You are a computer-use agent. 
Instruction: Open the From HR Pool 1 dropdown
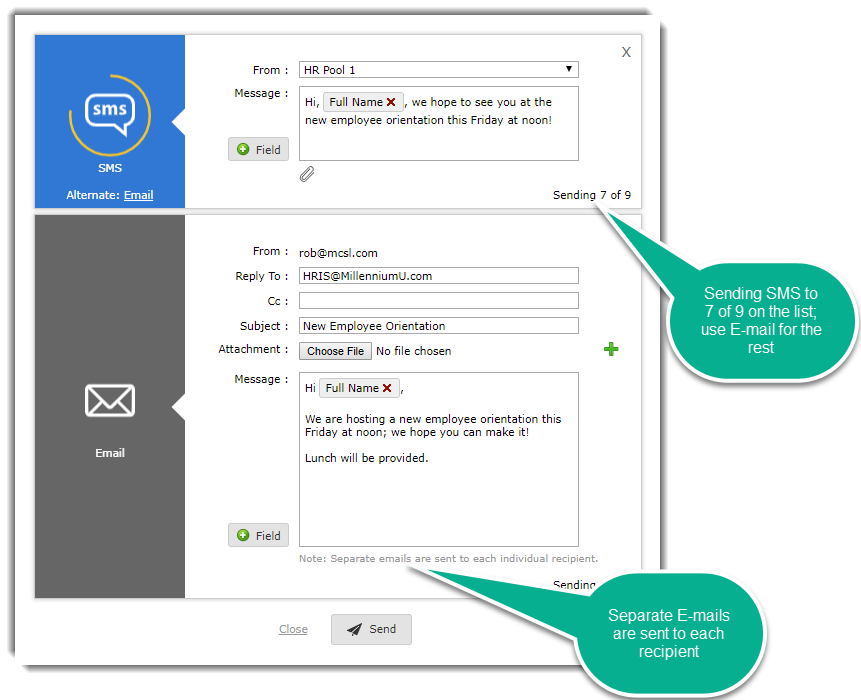click(438, 70)
